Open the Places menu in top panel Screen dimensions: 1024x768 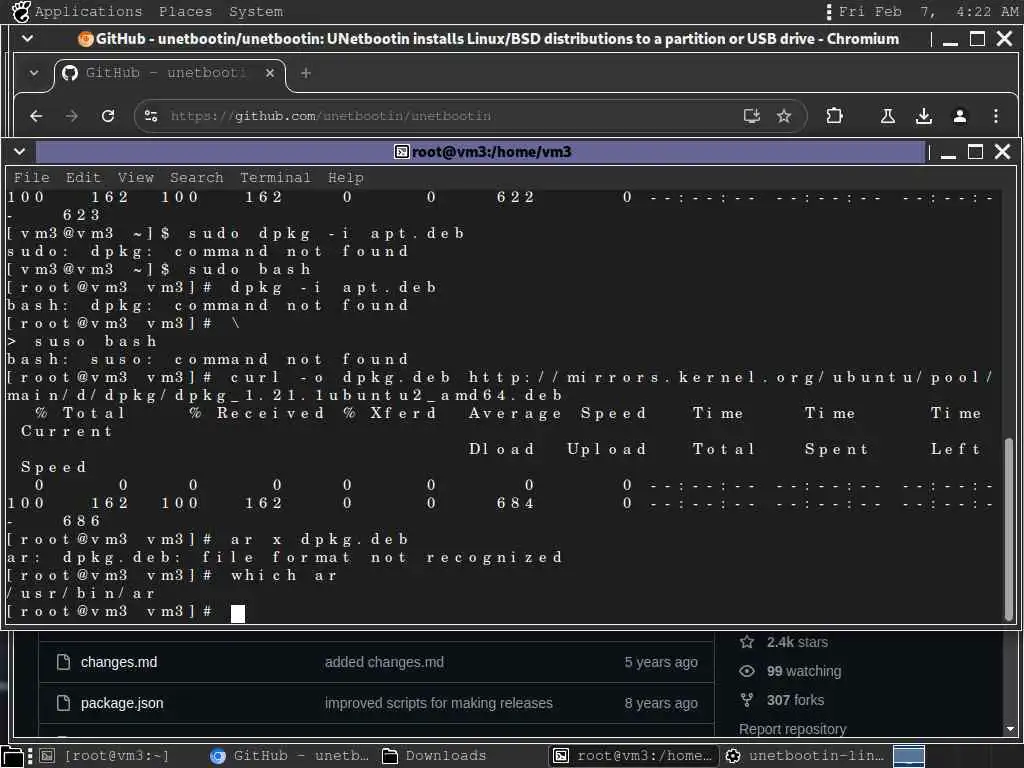(185, 12)
